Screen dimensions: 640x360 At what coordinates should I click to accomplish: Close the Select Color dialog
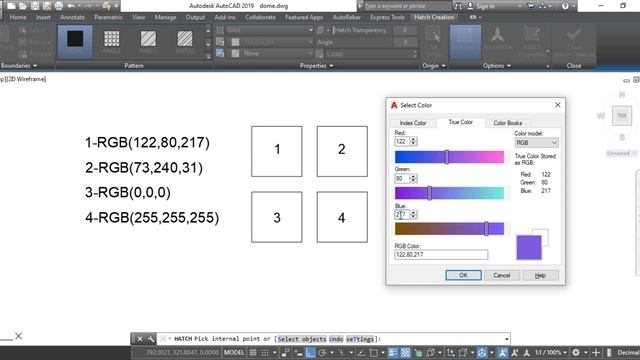pos(558,105)
